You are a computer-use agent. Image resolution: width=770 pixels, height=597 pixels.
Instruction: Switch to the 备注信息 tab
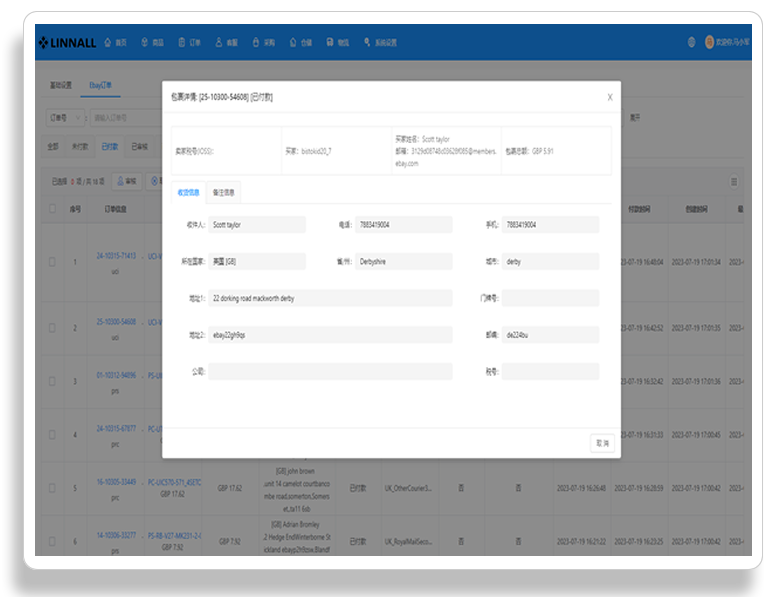[x=223, y=192]
